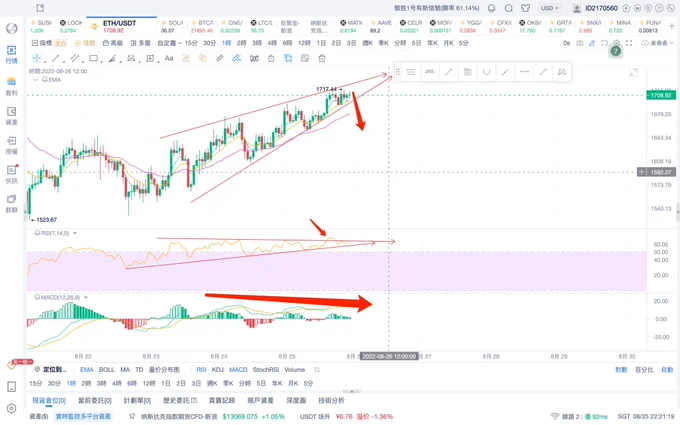Viewport: 680px width, 425px height.
Task: Open the USD currency dropdown
Action: pyautogui.click(x=549, y=8)
